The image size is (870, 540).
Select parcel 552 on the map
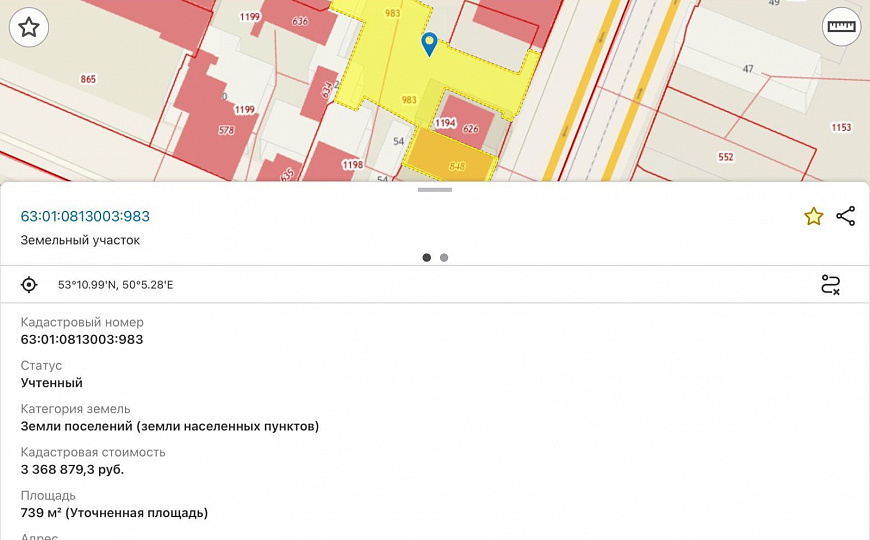tap(725, 157)
